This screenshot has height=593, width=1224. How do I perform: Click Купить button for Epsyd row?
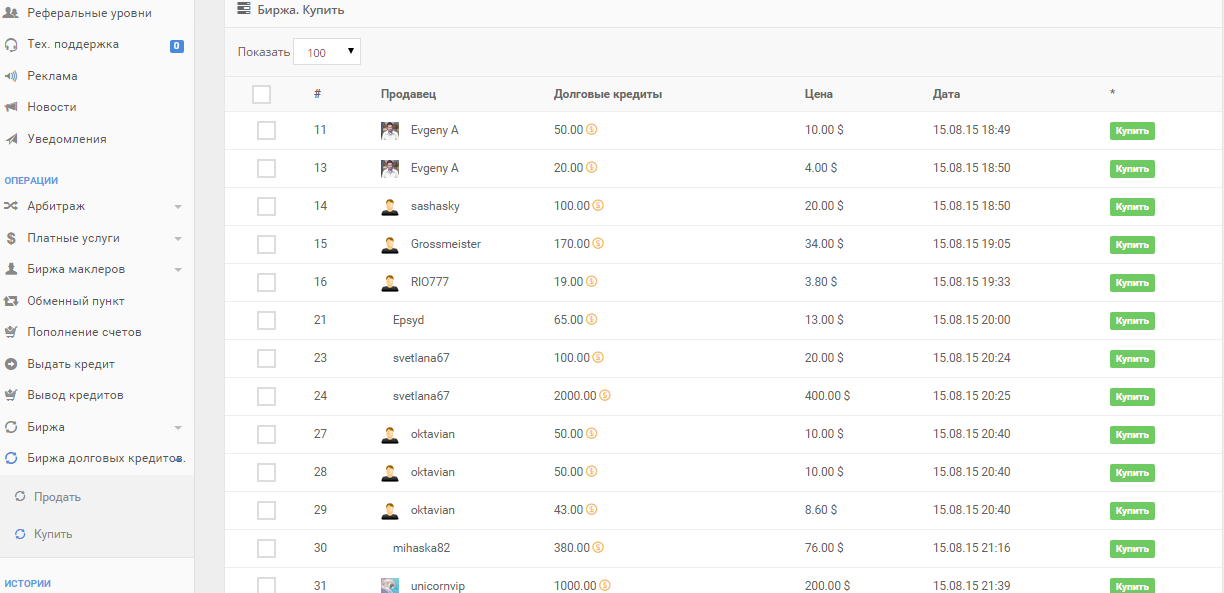tap(1132, 320)
